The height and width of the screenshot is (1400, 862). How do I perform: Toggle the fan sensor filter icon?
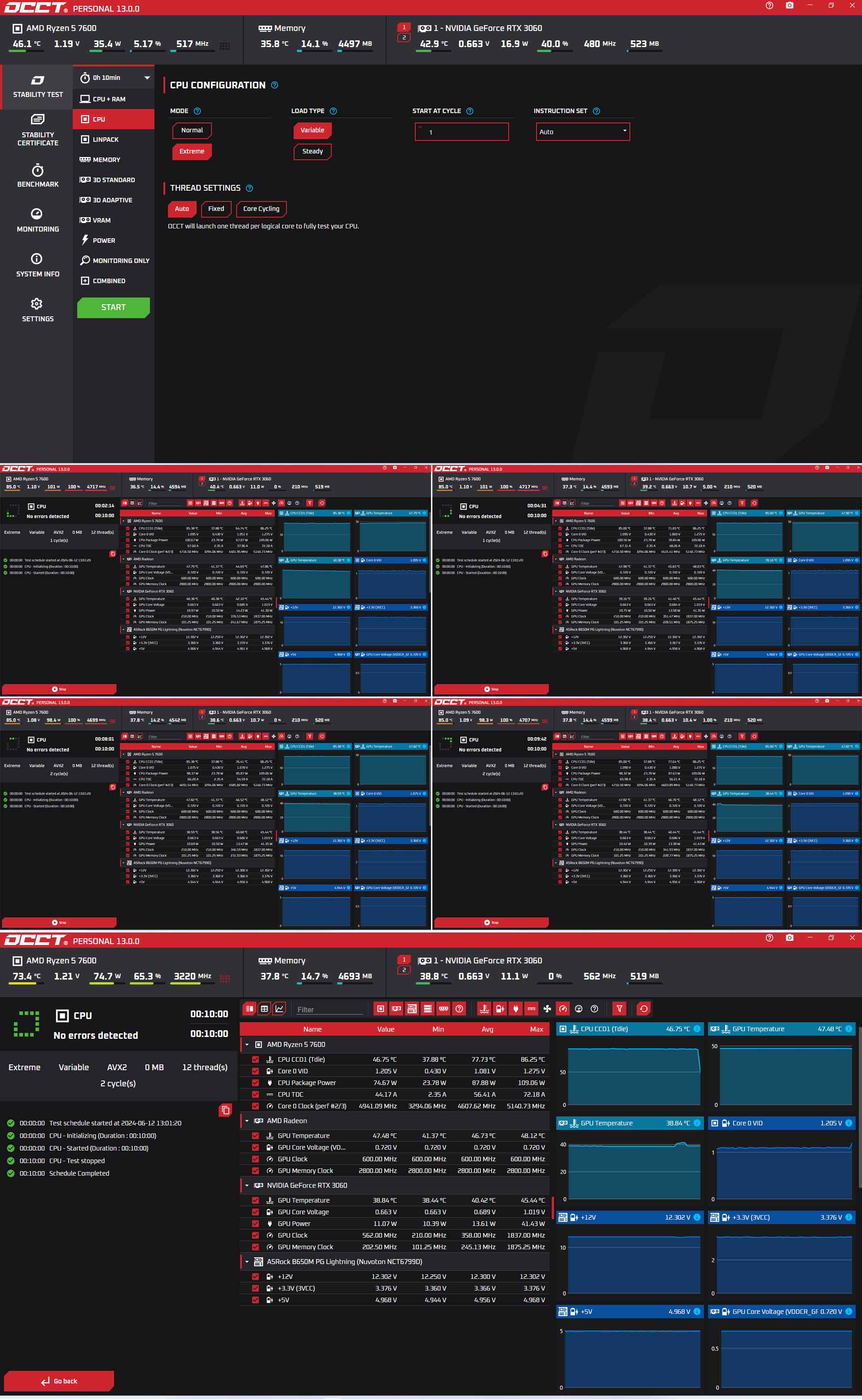pyautogui.click(x=547, y=1009)
